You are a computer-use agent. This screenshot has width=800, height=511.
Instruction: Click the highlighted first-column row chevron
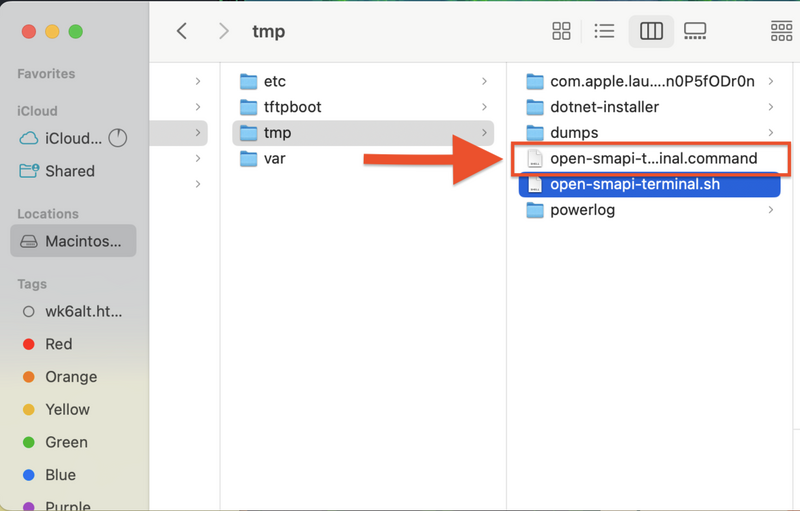tap(198, 133)
